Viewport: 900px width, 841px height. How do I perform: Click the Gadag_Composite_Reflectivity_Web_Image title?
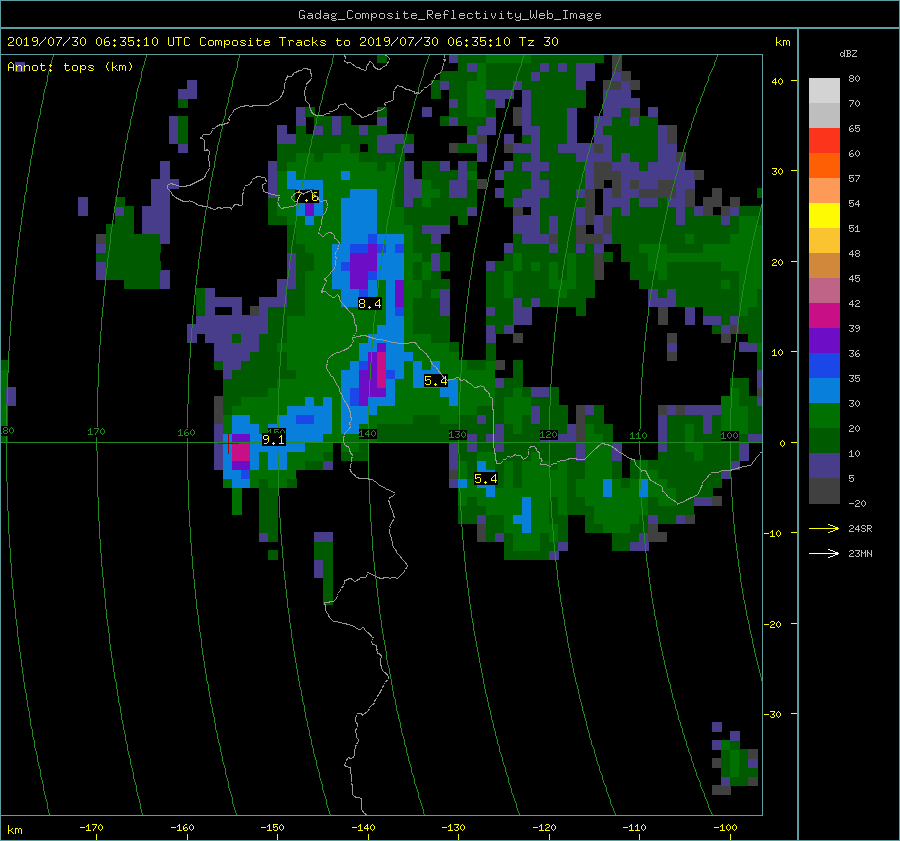coord(449,15)
